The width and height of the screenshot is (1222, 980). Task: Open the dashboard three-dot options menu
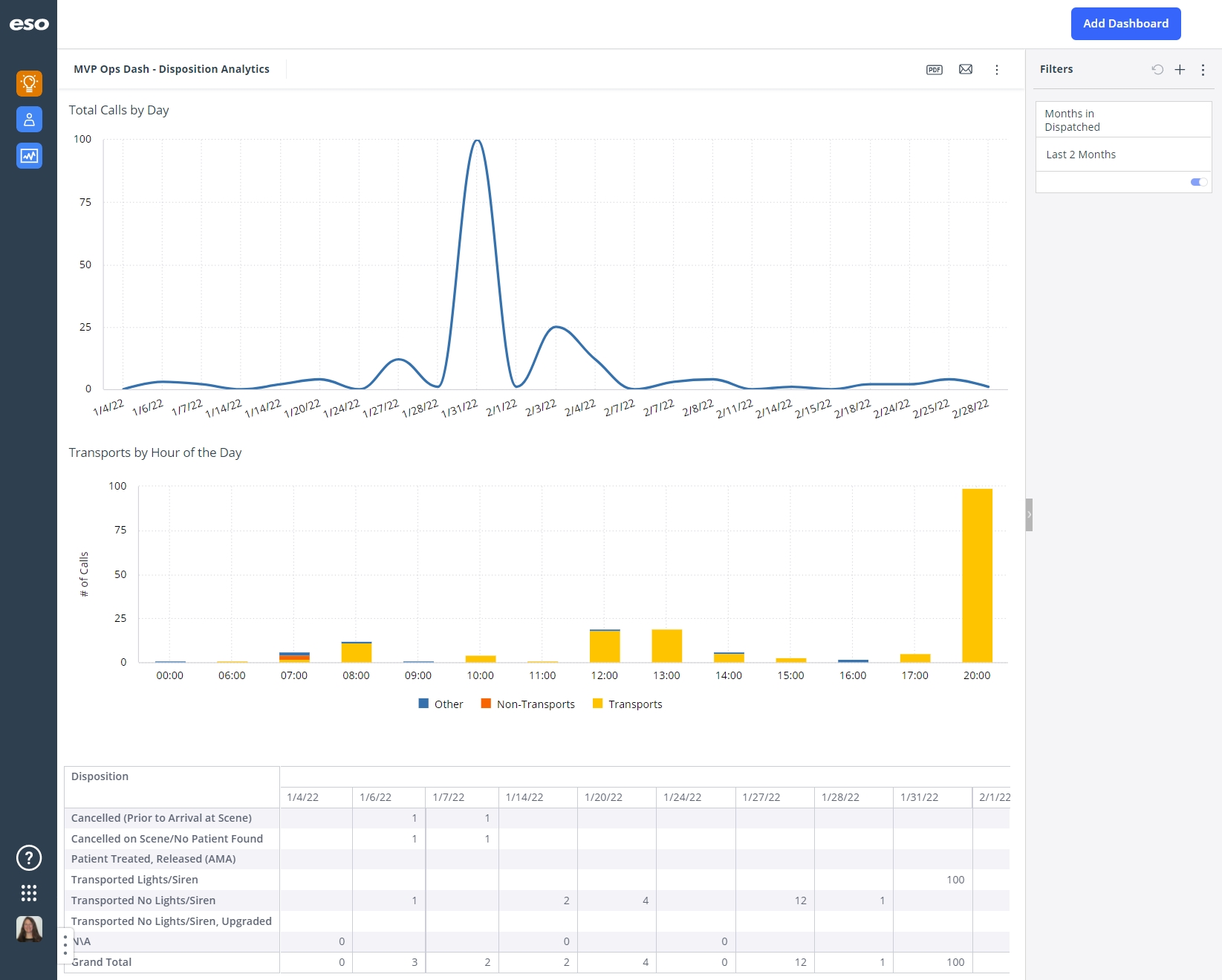997,69
